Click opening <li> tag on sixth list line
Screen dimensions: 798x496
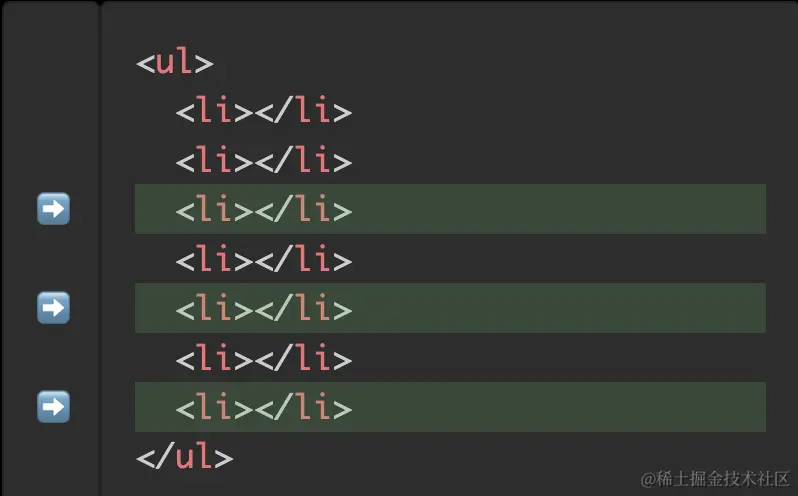coord(214,358)
